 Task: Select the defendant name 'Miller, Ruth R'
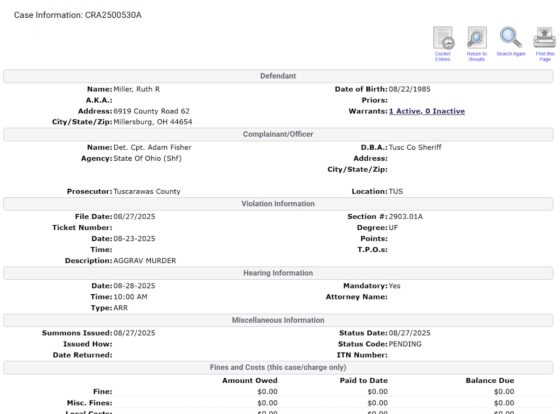[x=136, y=89]
